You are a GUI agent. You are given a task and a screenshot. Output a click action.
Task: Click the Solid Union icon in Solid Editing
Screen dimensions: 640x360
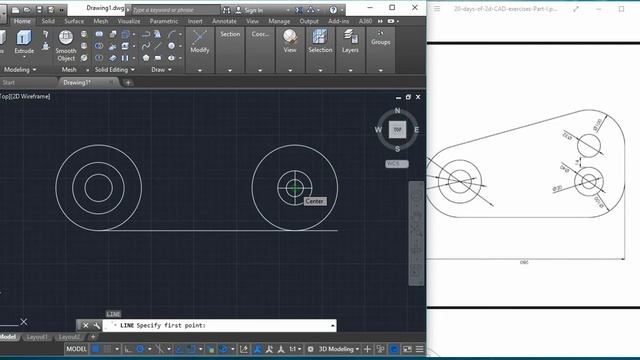(x=99, y=34)
